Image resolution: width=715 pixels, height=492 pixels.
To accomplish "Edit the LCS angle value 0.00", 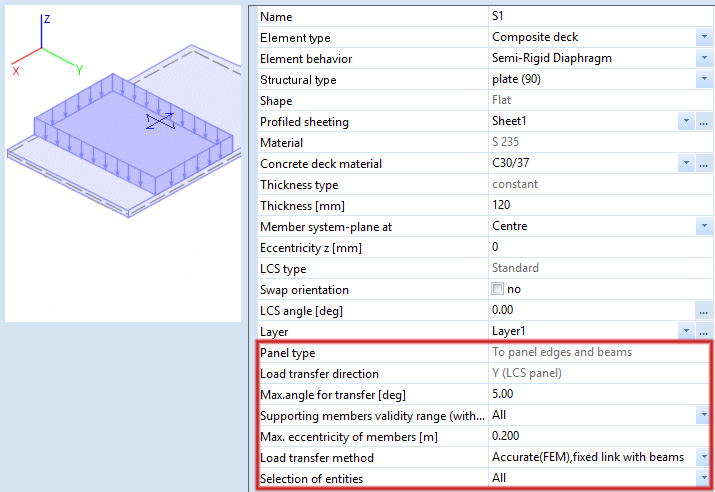I will (x=503, y=310).
